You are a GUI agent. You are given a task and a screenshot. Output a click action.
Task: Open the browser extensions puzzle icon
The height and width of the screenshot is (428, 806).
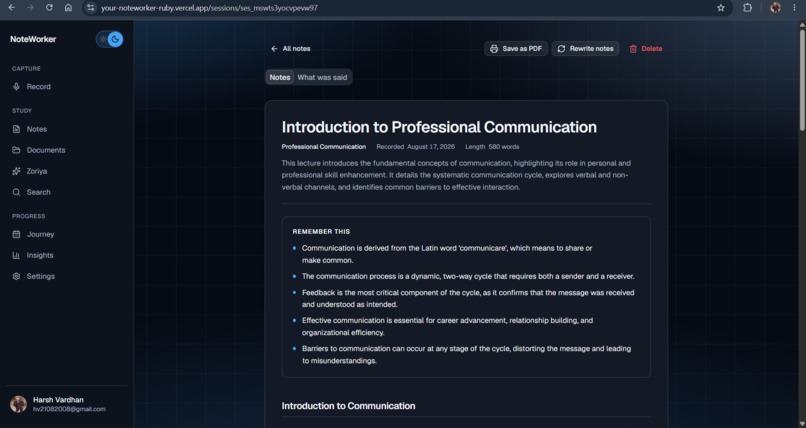coord(747,8)
